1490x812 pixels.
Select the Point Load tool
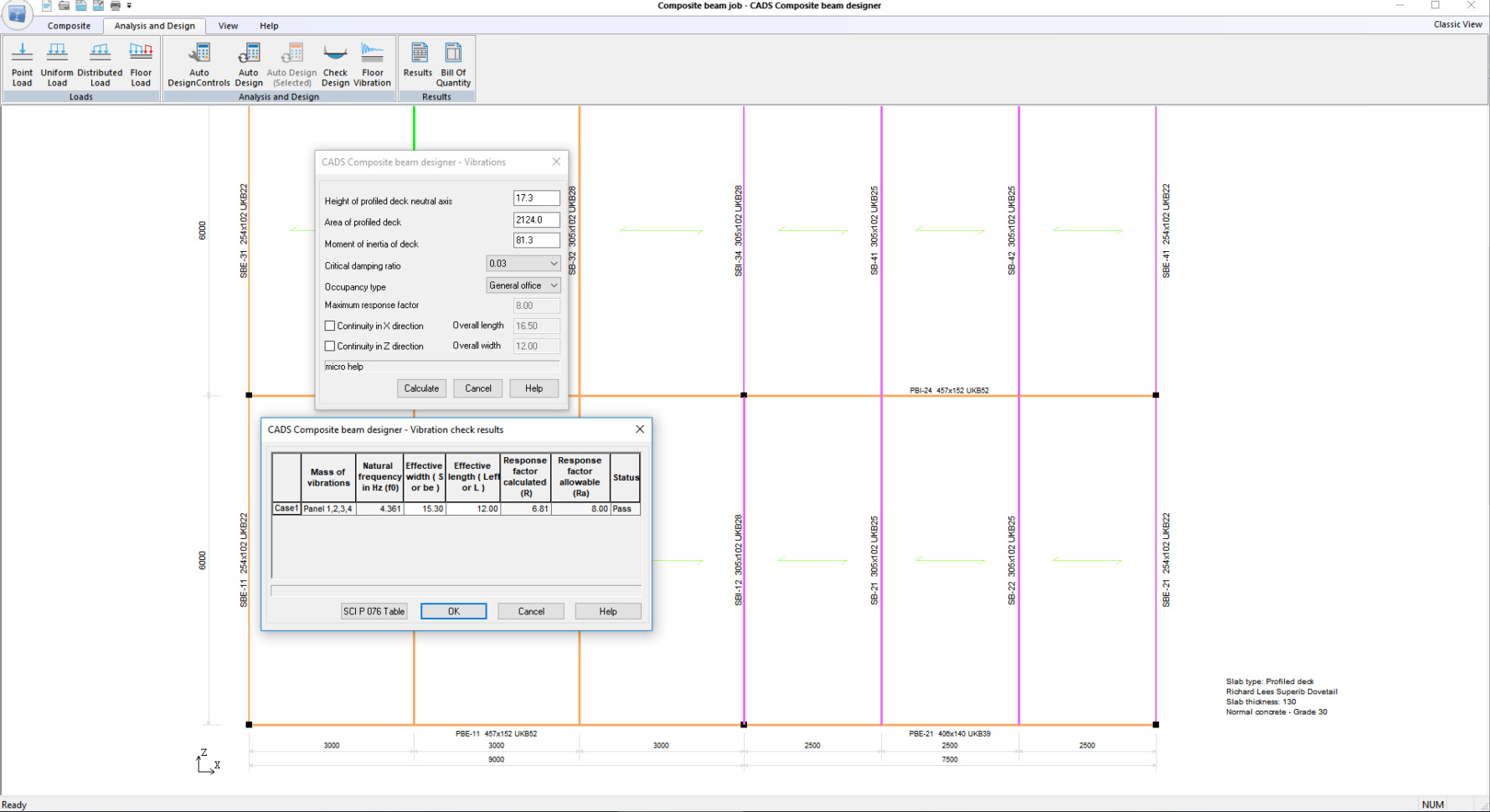22,64
